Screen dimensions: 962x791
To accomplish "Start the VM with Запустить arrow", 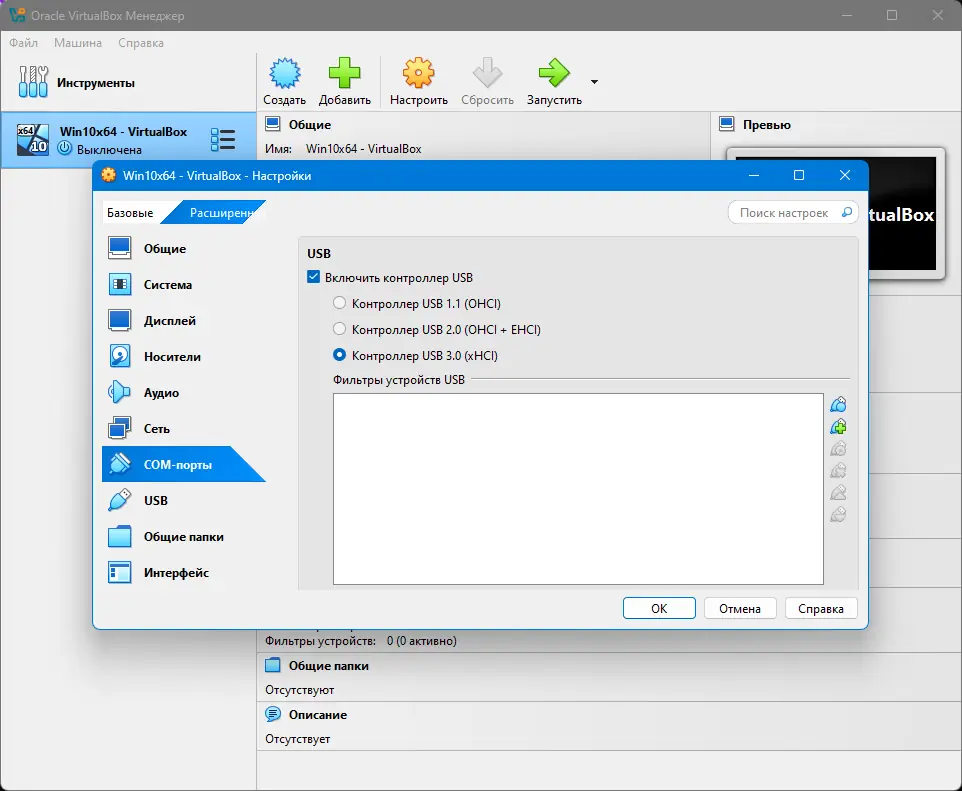I will tap(554, 74).
